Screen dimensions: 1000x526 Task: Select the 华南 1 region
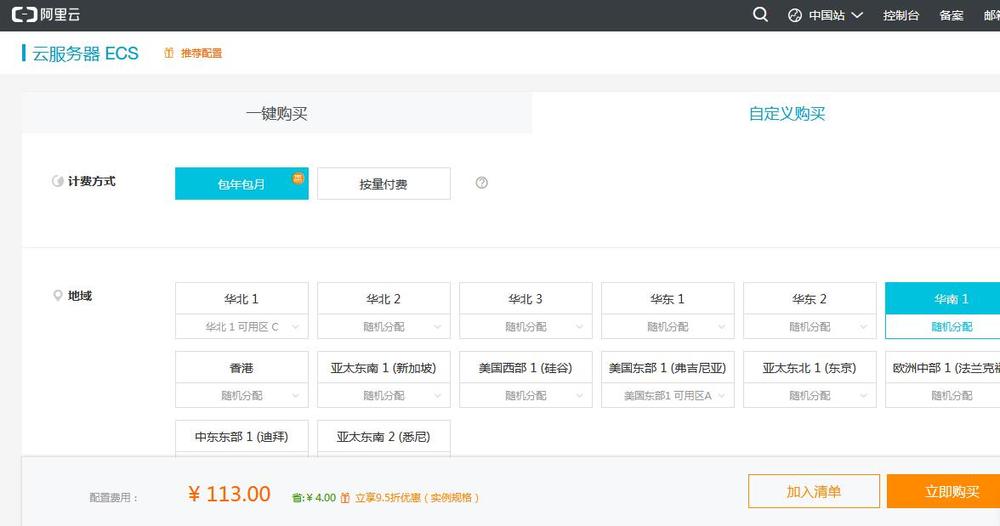point(943,298)
